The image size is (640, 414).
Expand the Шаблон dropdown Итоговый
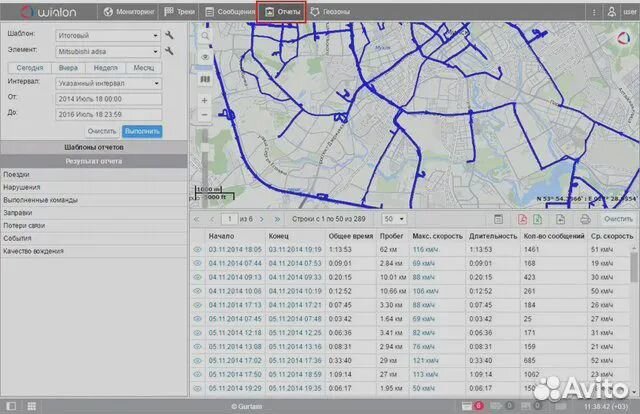click(108, 36)
